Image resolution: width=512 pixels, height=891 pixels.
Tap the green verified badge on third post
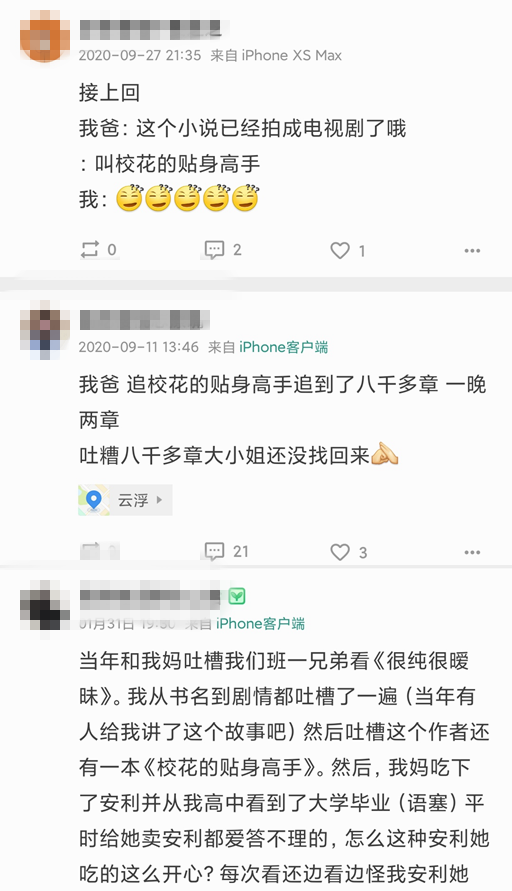click(237, 596)
